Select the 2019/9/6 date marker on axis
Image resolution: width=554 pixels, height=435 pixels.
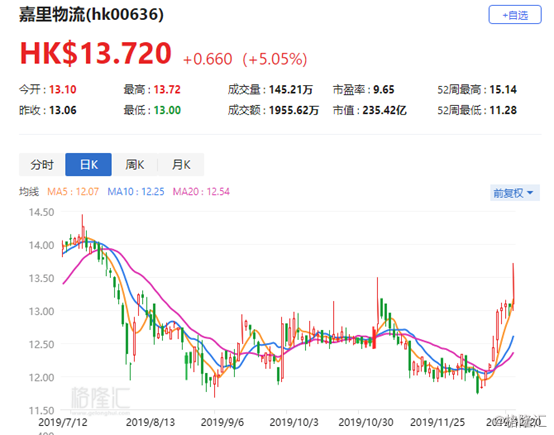[x=222, y=422]
